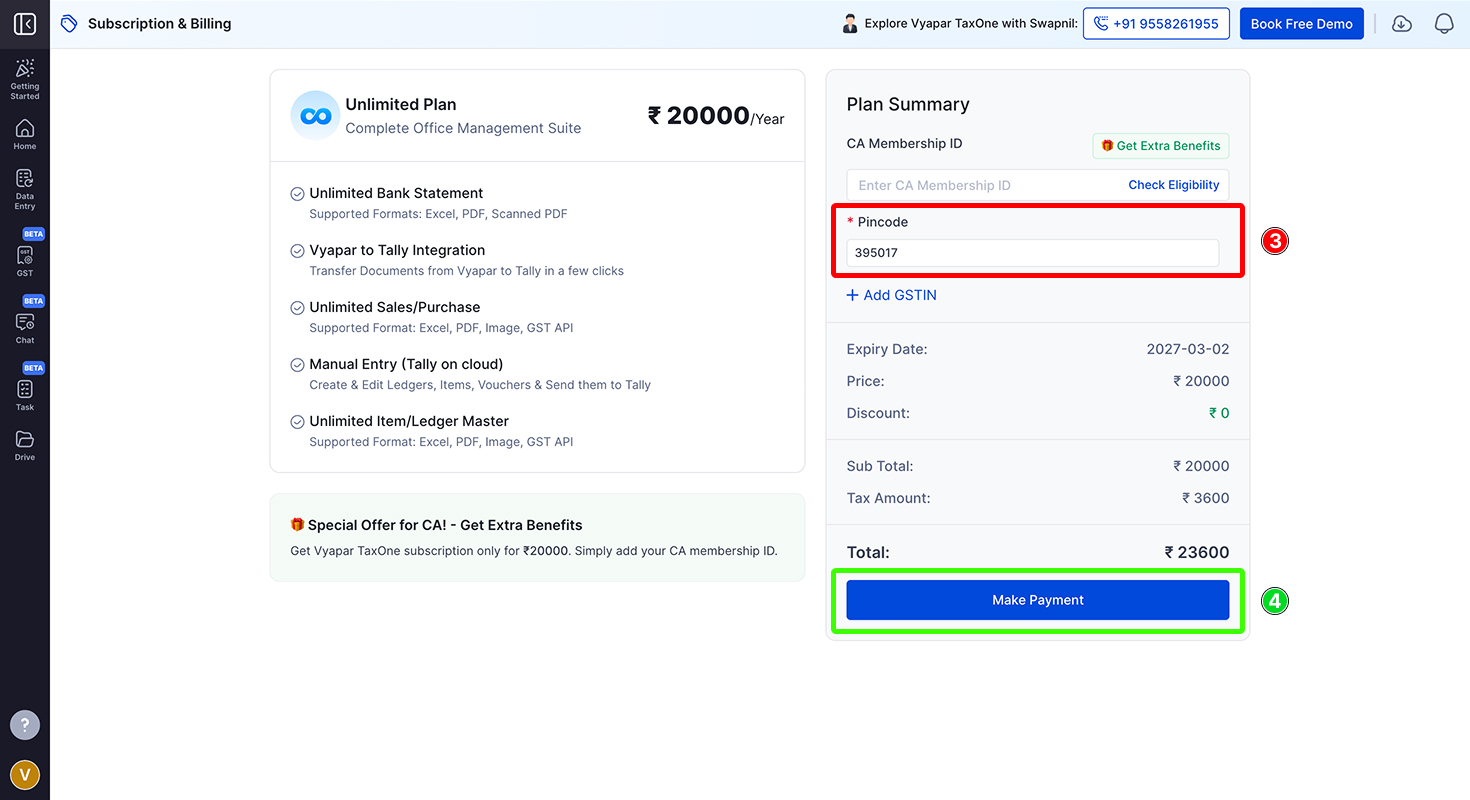Image resolution: width=1470 pixels, height=800 pixels.
Task: Click the Unlimited Item/Ledger Master checkmark icon
Action: pos(297,422)
